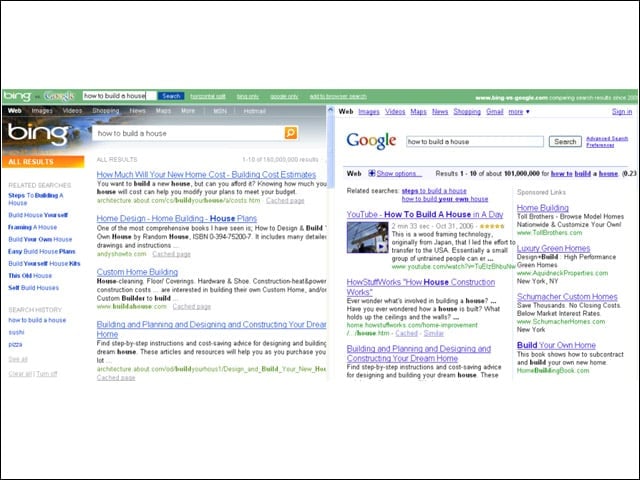Image resolution: width=640 pixels, height=480 pixels.
Task: Click 'See all' under search history
Action: pos(18,359)
